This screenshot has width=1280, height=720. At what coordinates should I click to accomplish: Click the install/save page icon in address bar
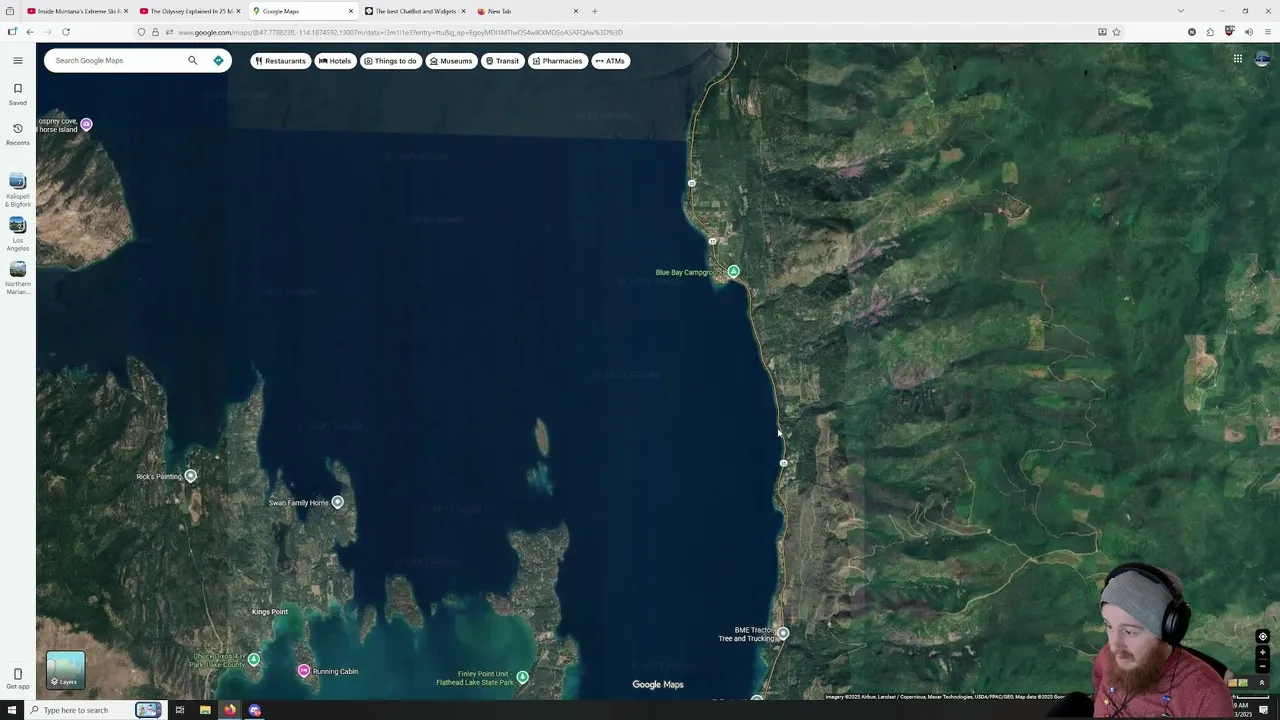[1102, 32]
